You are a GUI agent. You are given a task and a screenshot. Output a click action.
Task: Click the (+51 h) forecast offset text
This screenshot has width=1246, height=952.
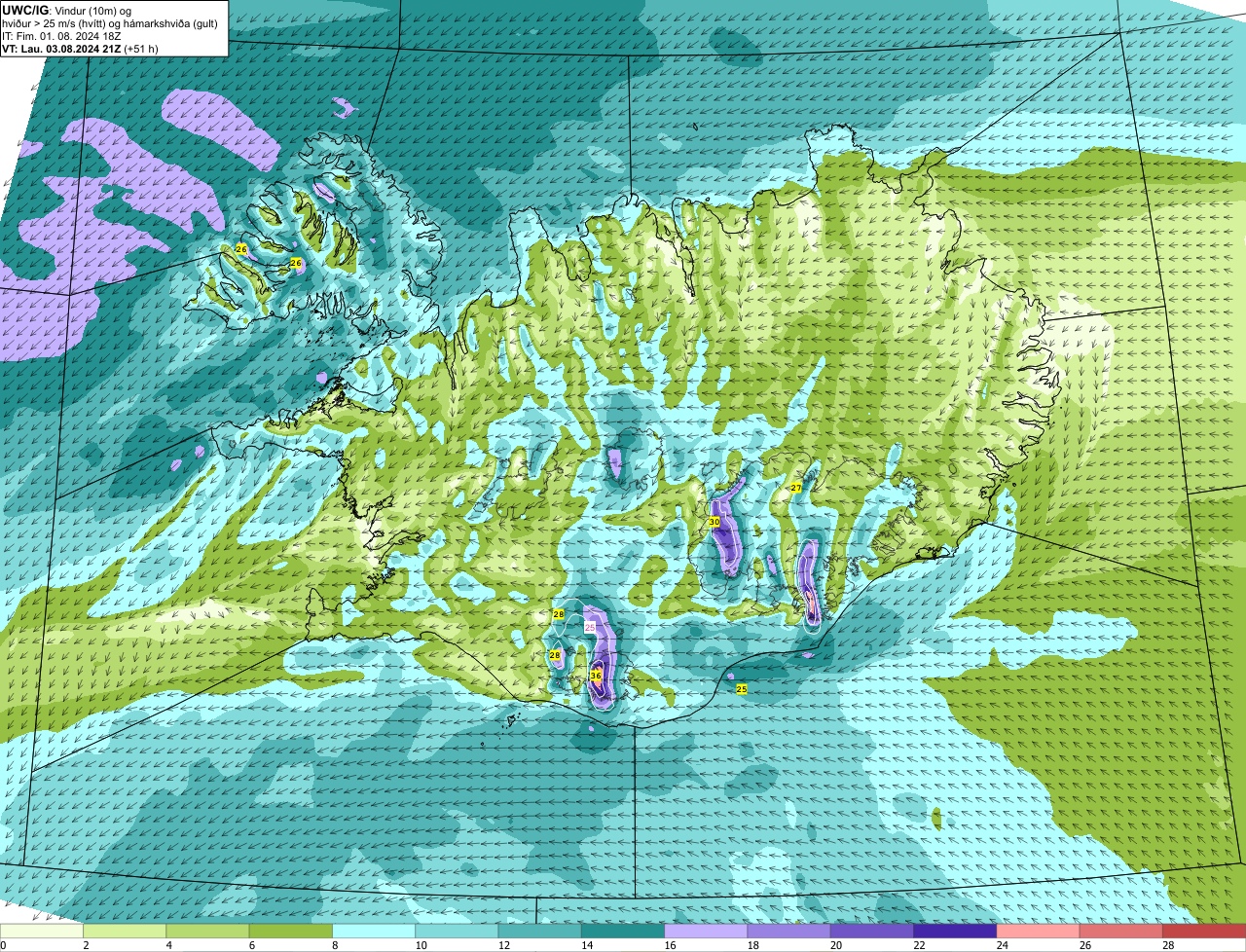(x=142, y=49)
